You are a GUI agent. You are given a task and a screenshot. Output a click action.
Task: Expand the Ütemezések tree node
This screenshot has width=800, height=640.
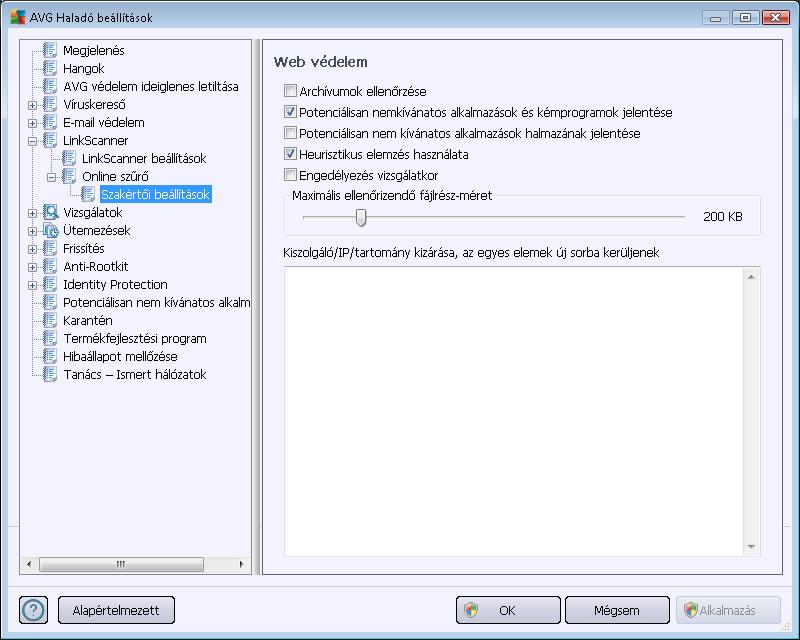tap(33, 232)
